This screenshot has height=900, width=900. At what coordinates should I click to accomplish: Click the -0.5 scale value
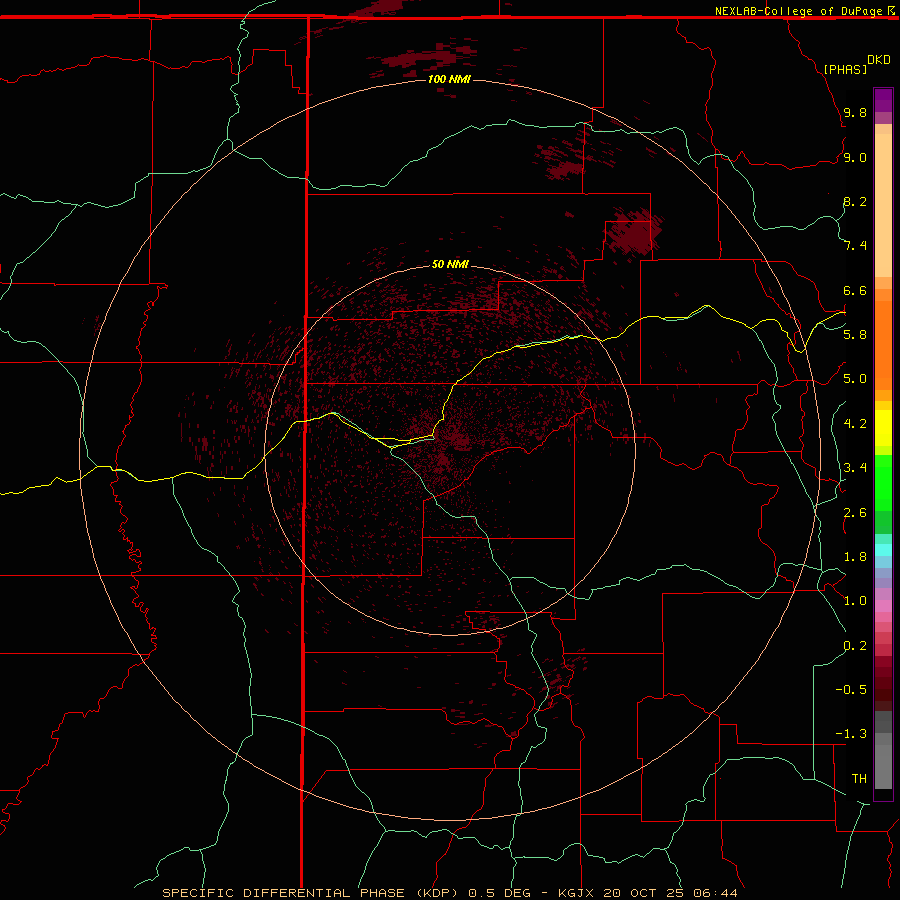(x=851, y=689)
